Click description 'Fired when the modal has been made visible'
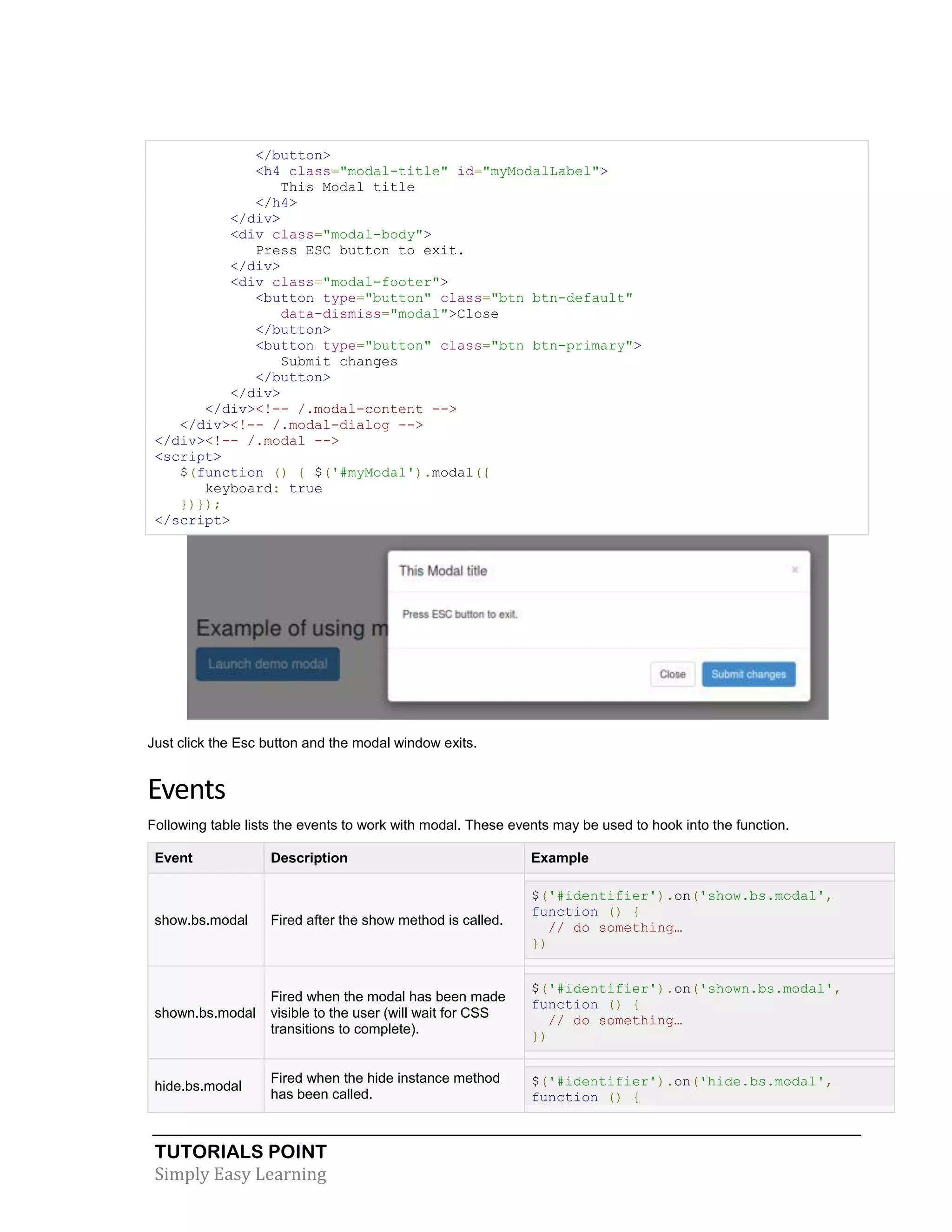 tap(388, 1013)
